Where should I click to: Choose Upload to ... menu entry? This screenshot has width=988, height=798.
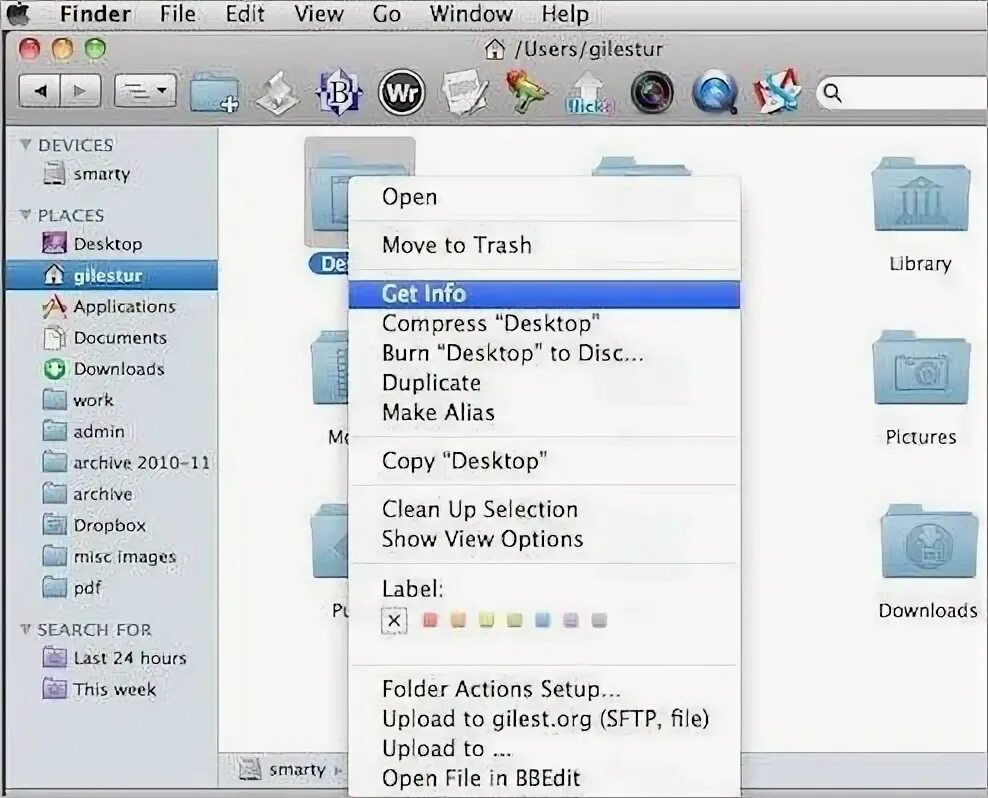tap(544, 748)
